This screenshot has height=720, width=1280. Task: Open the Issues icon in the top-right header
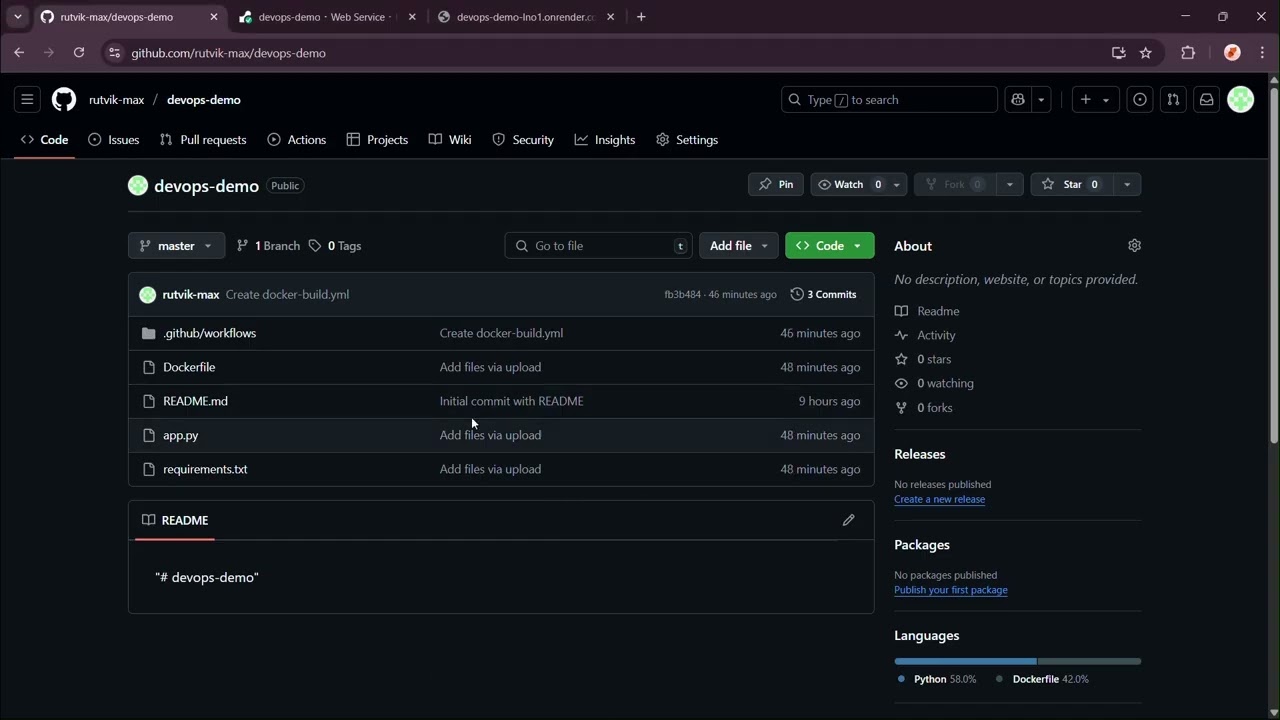pos(1140,100)
